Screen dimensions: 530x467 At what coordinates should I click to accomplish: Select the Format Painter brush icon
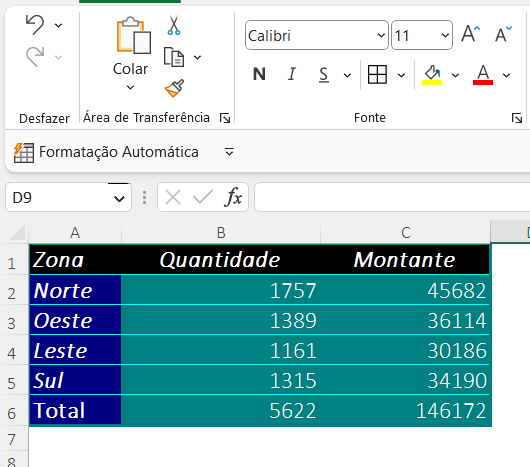click(174, 88)
